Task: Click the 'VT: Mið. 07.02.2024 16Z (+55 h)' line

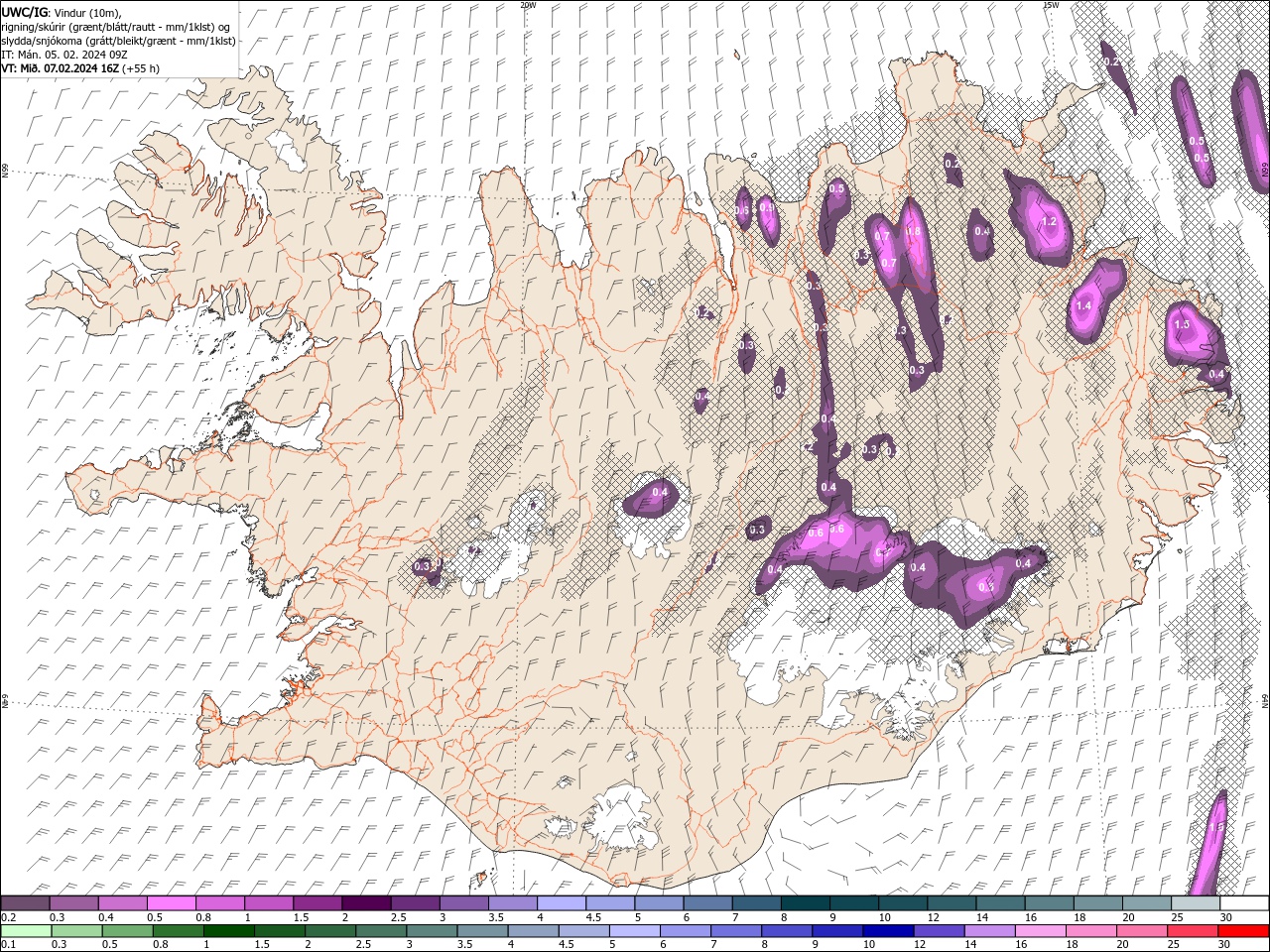Action: pos(80,68)
